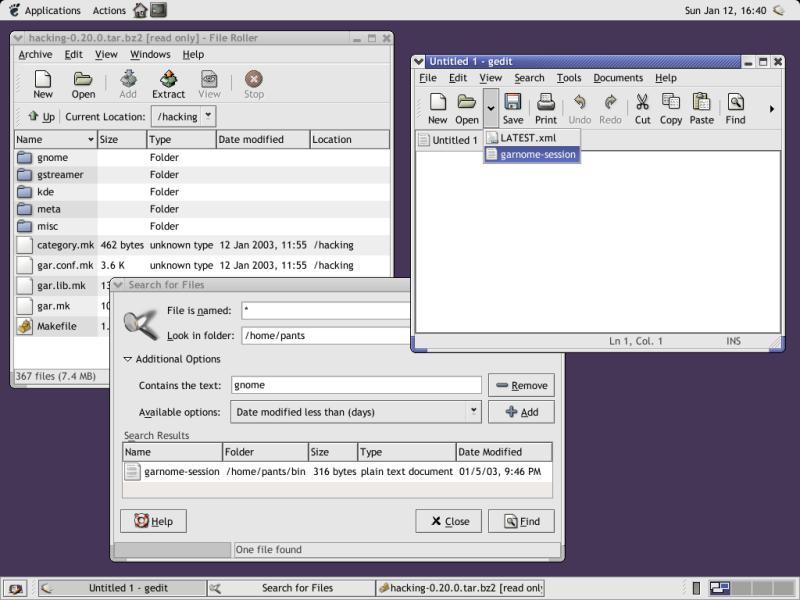This screenshot has width=800, height=600.
Task: Click the 'File is named' text field
Action: pyautogui.click(x=326, y=311)
